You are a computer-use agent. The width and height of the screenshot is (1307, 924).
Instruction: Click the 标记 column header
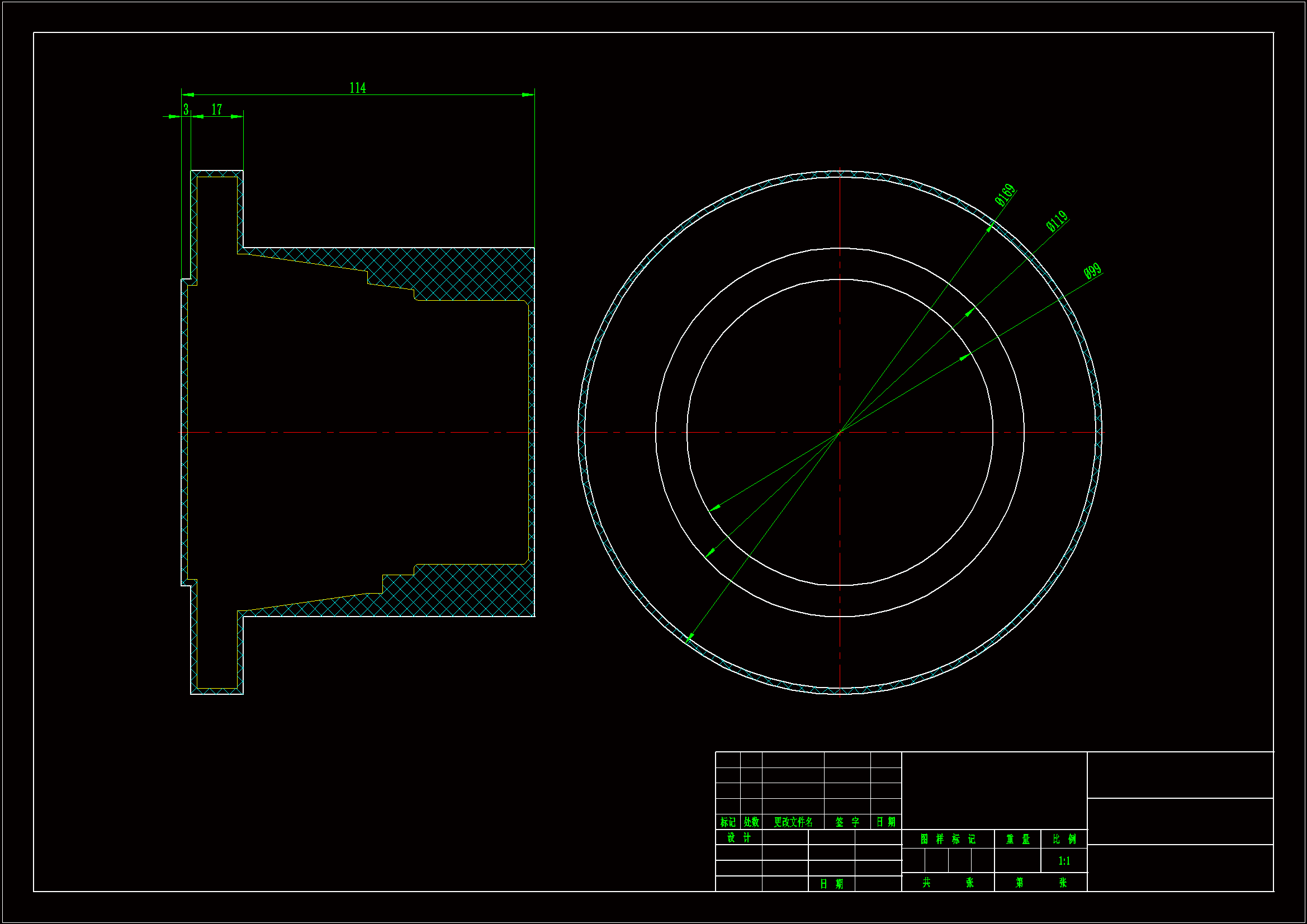click(727, 822)
